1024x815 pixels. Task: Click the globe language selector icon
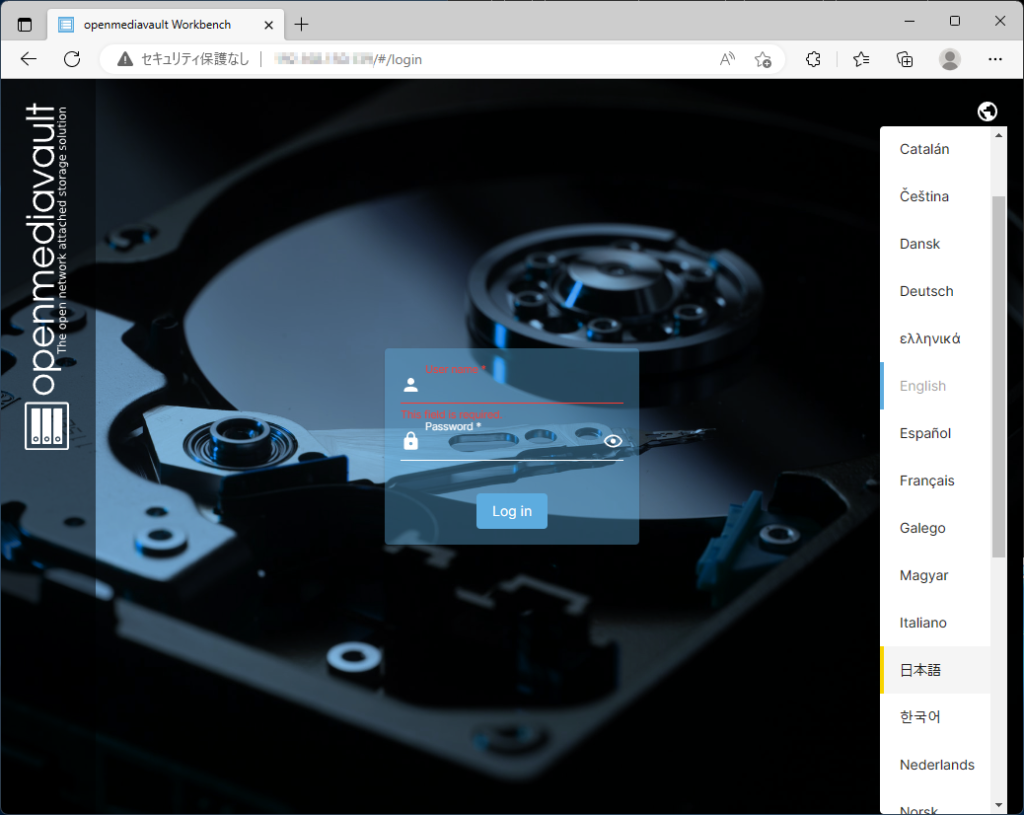(987, 111)
